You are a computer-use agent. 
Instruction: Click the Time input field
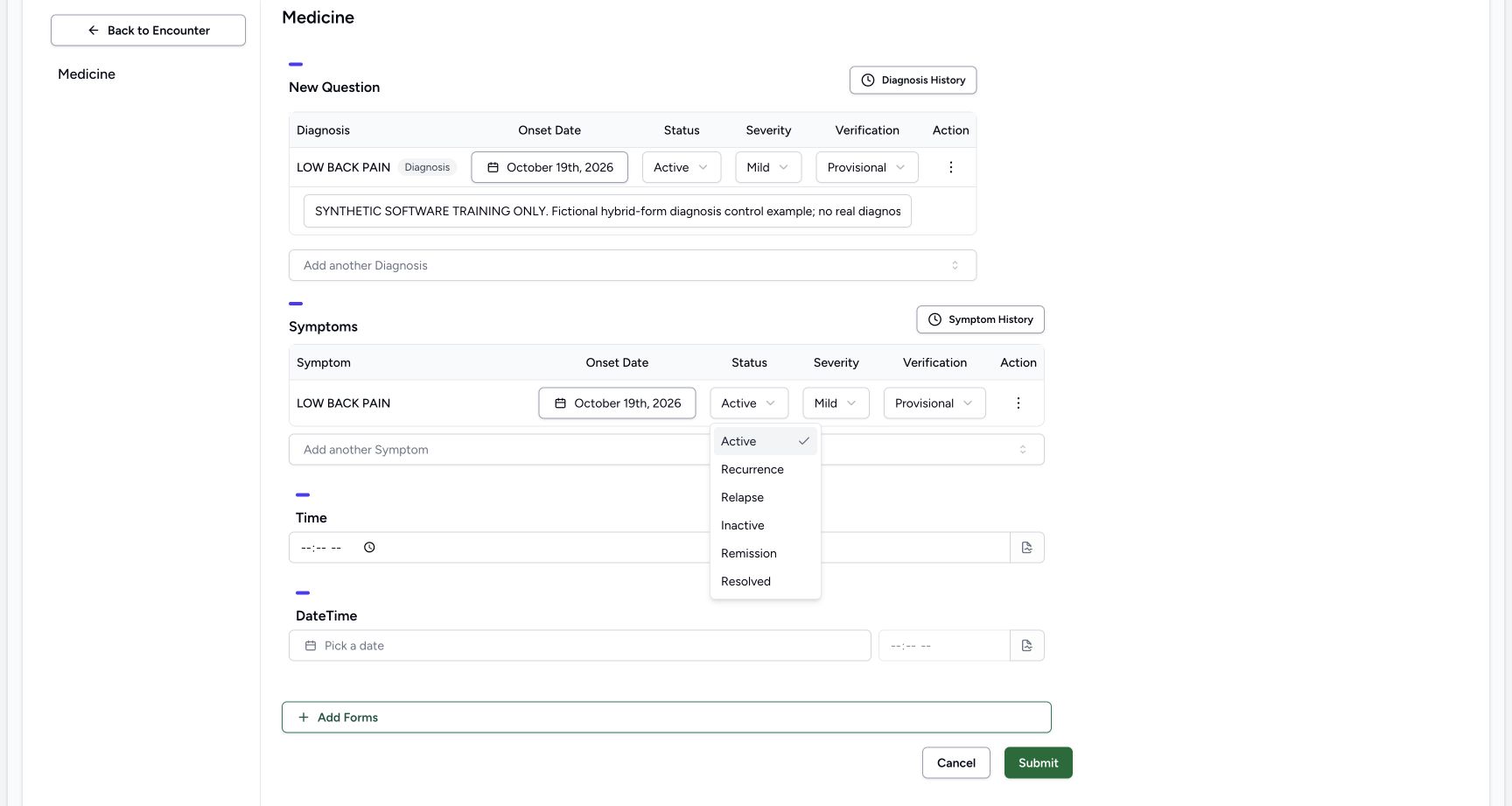click(649, 548)
